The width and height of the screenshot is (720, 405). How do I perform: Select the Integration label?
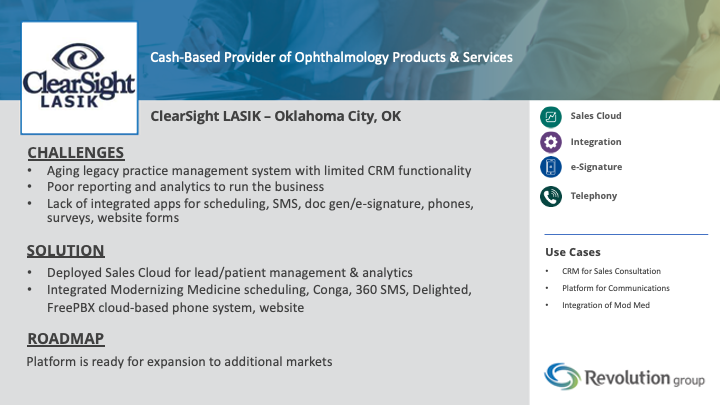coord(596,142)
